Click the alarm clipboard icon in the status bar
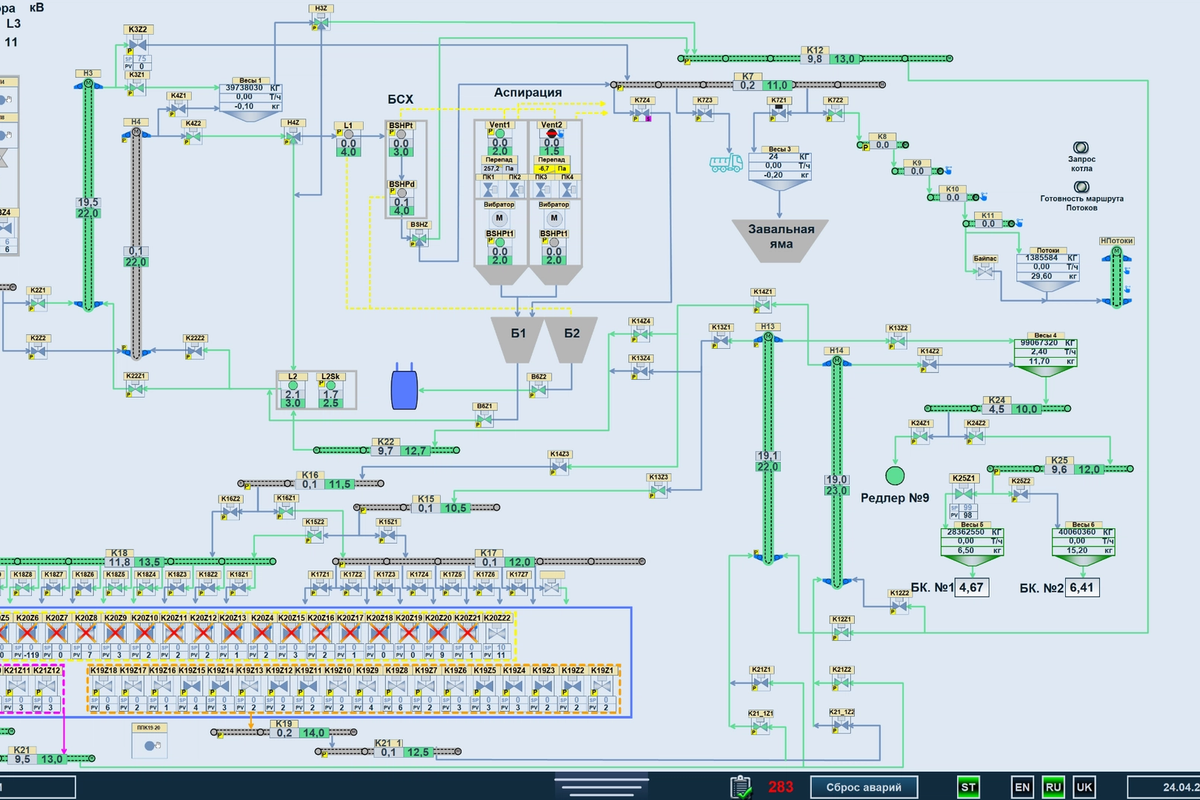Viewport: 1200px width, 800px height. [741, 787]
